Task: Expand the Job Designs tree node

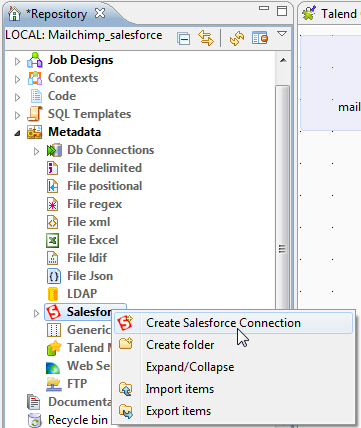Action: [17, 61]
